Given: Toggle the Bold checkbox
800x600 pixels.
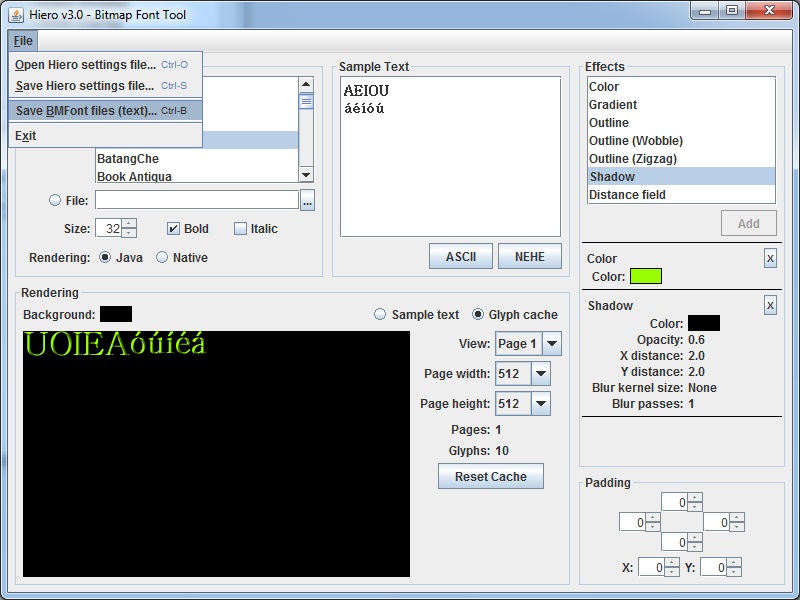Looking at the screenshot, I should point(173,229).
